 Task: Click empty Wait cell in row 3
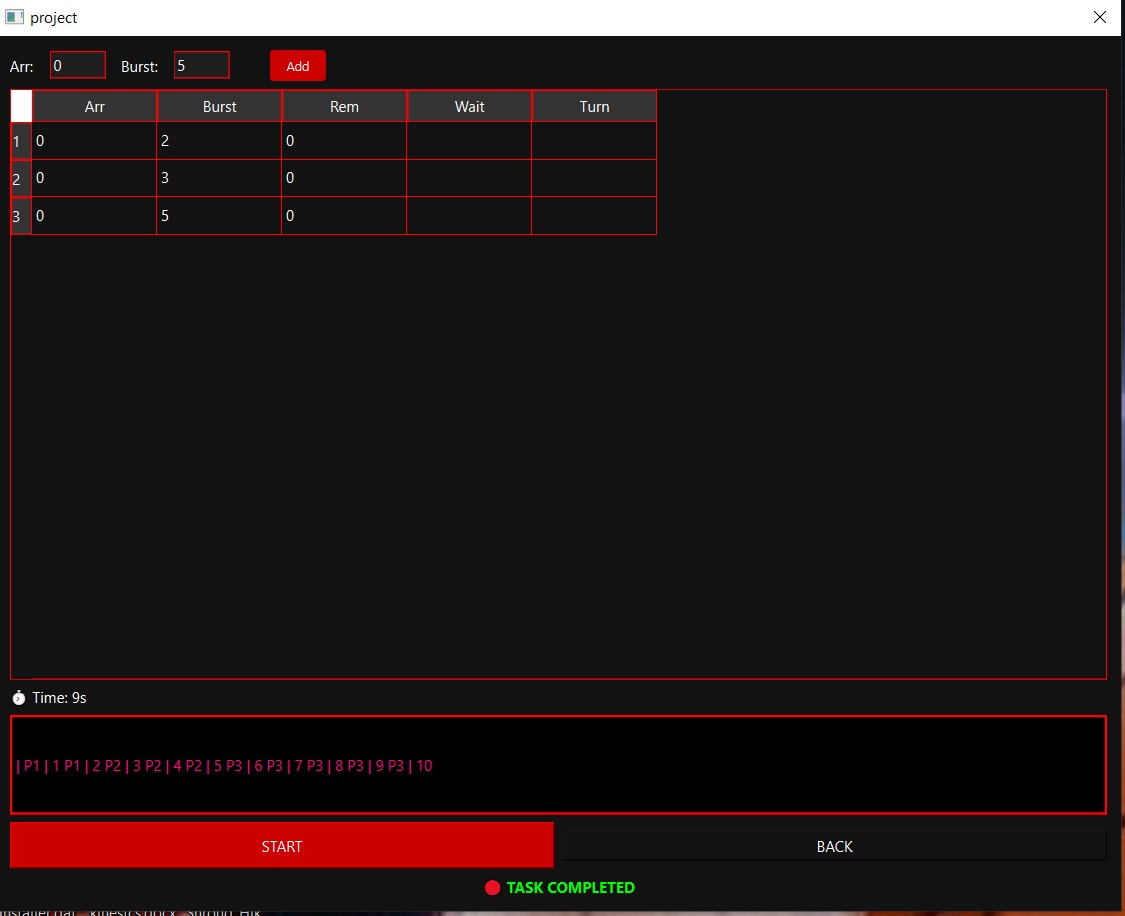(469, 215)
